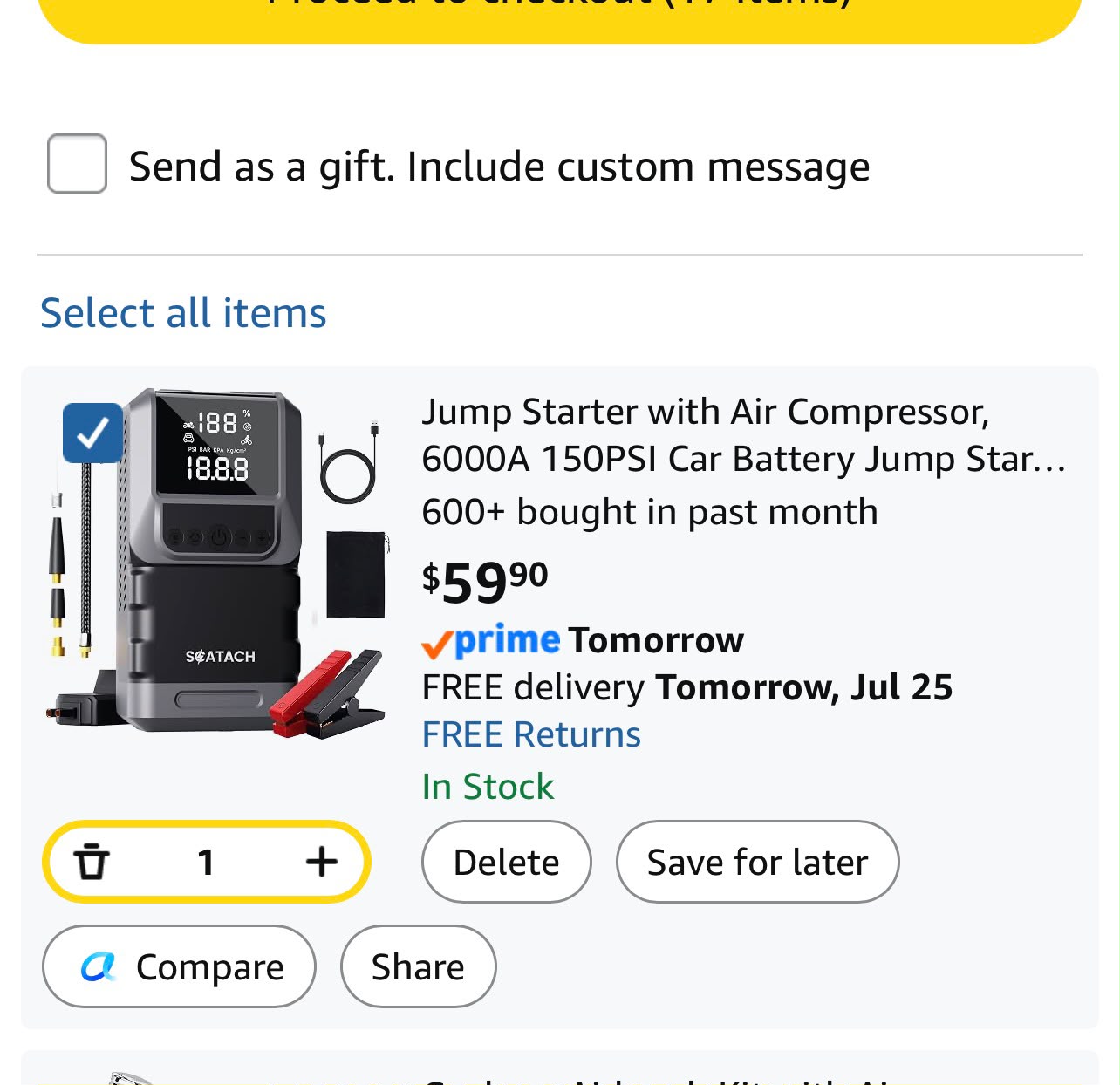Viewport: 1120px width, 1085px height.
Task: Open the jump starter product image
Action: point(218,563)
